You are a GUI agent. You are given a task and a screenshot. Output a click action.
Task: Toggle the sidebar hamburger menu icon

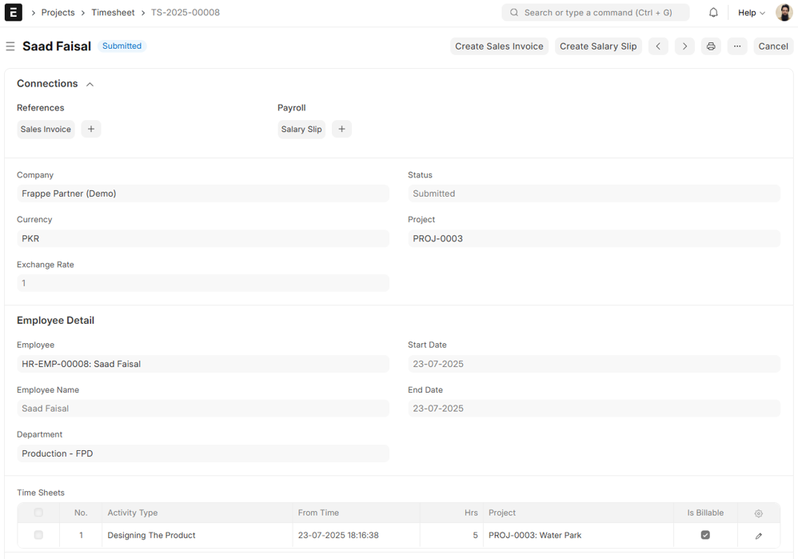[10, 47]
